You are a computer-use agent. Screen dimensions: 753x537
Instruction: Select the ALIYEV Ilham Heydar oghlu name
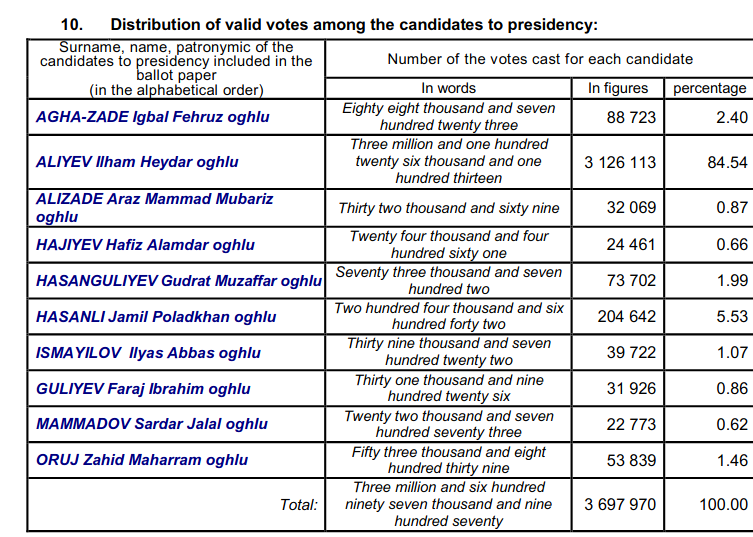(x=137, y=162)
